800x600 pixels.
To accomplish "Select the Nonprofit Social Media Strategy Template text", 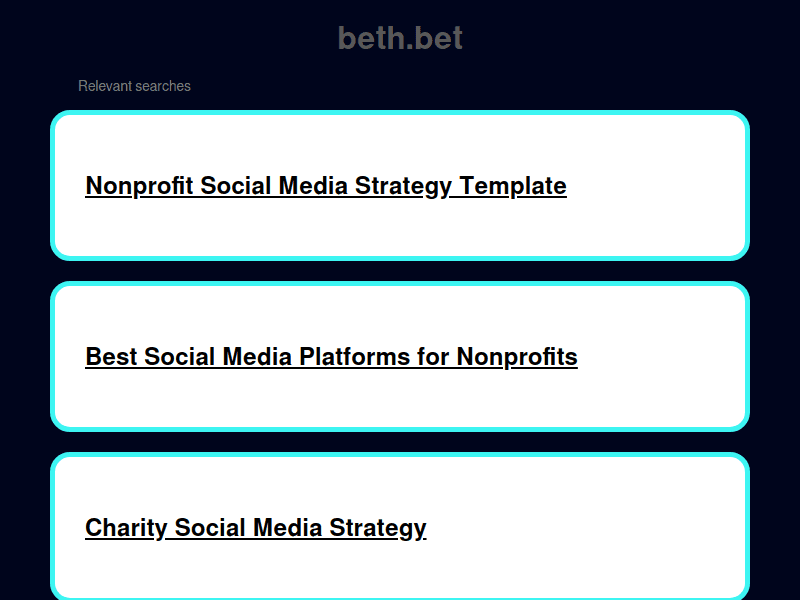I will (x=326, y=186).
